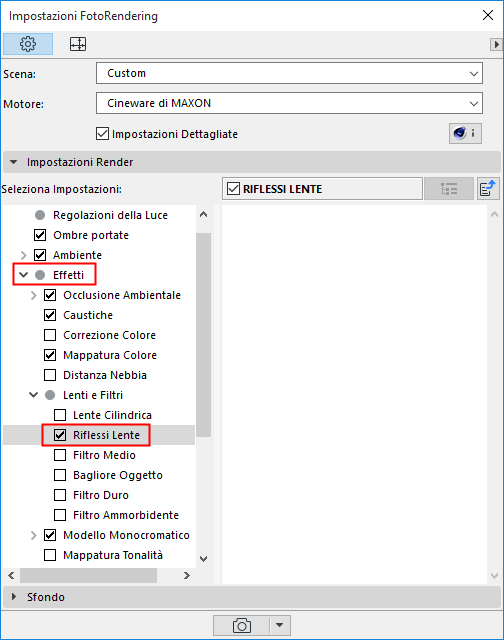Click the export settings icon button
Image resolution: width=504 pixels, height=640 pixels.
point(488,189)
